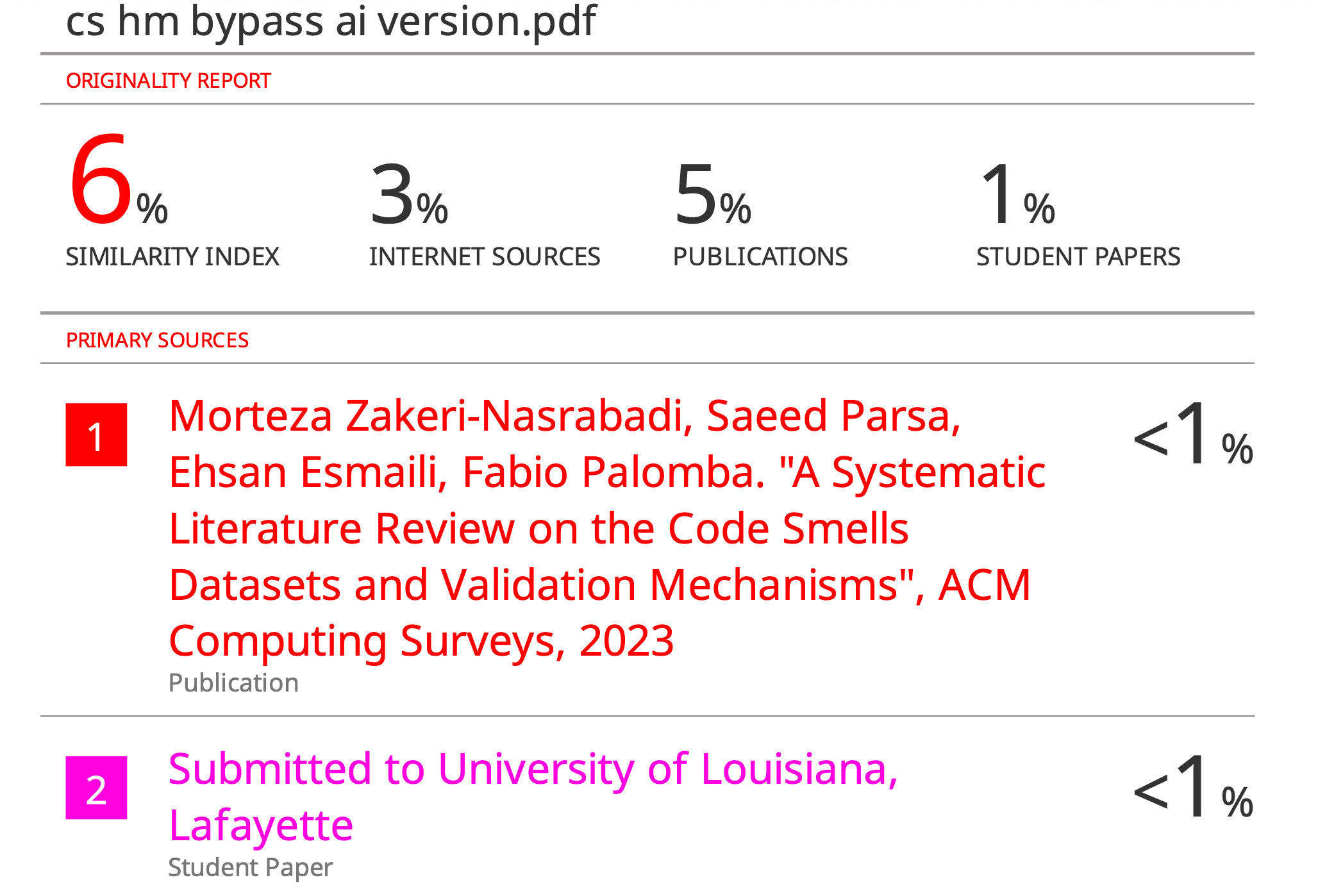Click the PRIMARY SOURCES heading

tap(157, 340)
